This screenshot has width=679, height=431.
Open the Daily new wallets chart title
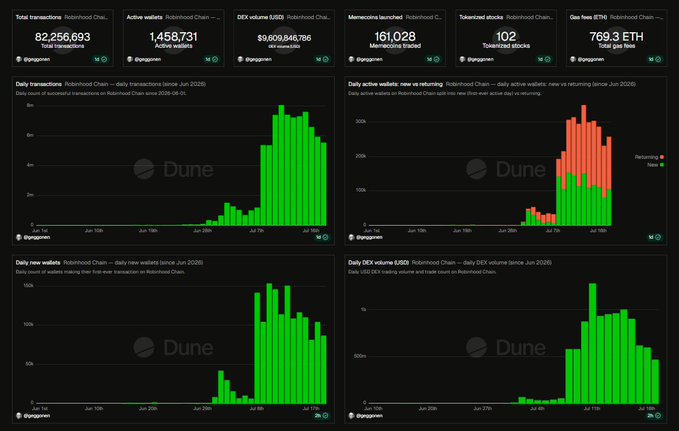tap(38, 262)
